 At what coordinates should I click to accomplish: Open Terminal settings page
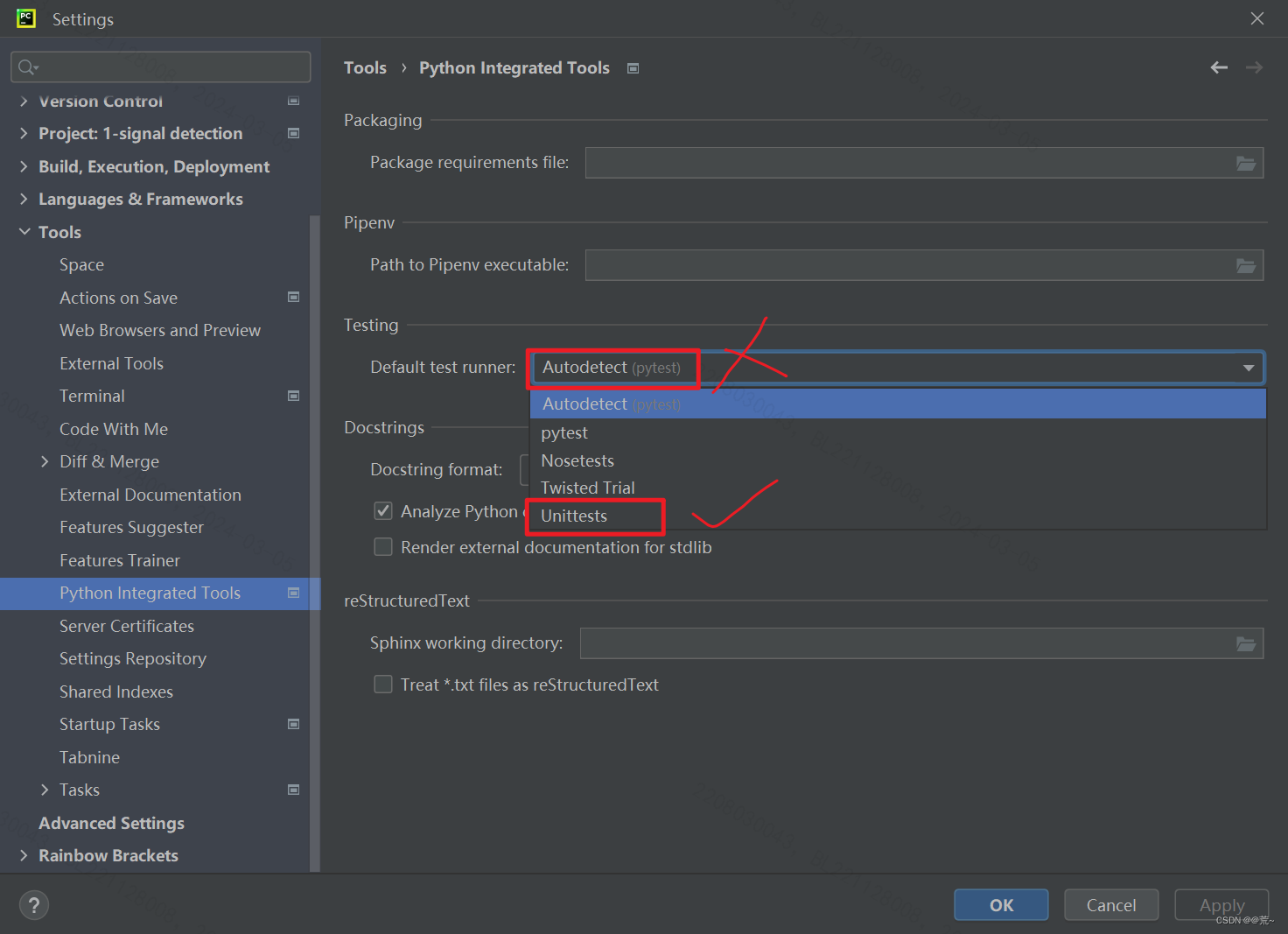click(x=92, y=396)
